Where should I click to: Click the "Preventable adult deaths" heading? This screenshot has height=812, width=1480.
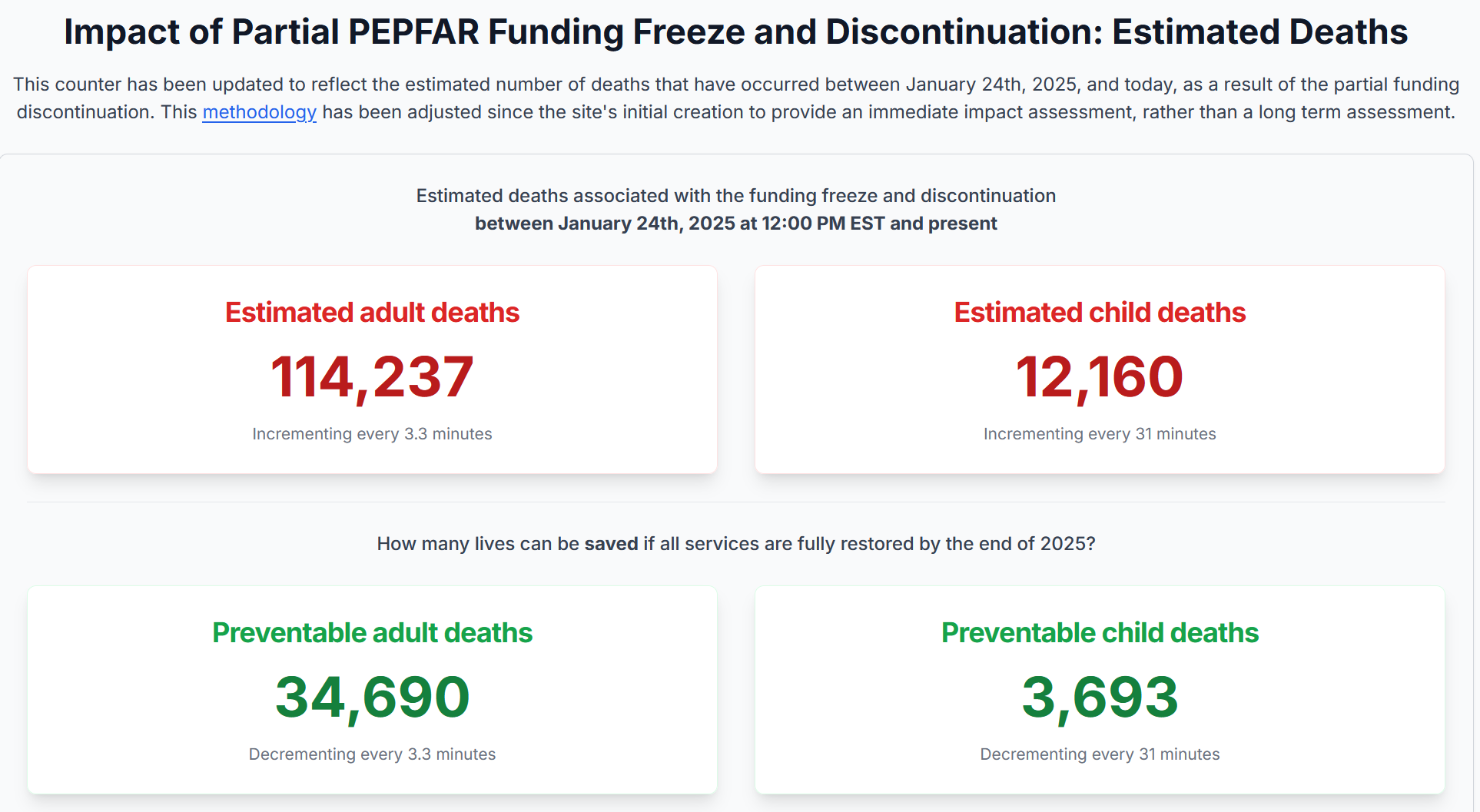pos(372,633)
